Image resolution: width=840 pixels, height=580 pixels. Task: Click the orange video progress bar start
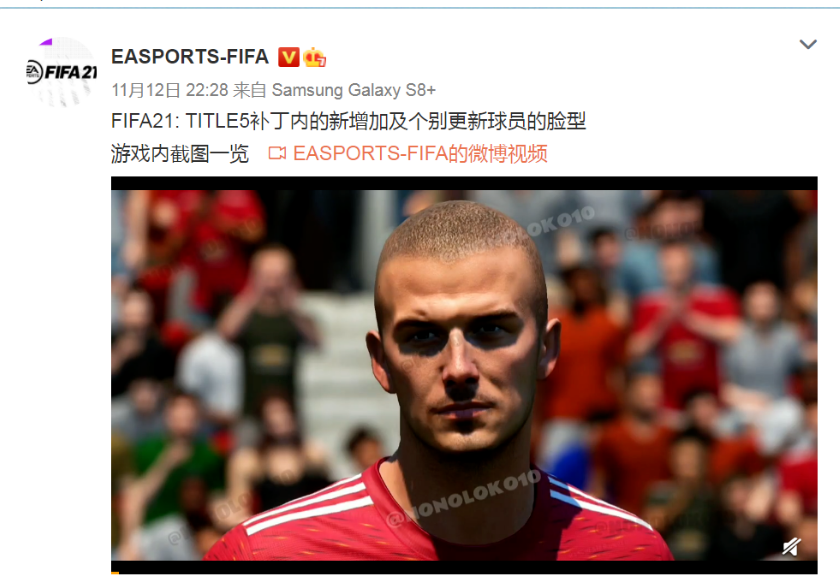pyautogui.click(x=115, y=574)
